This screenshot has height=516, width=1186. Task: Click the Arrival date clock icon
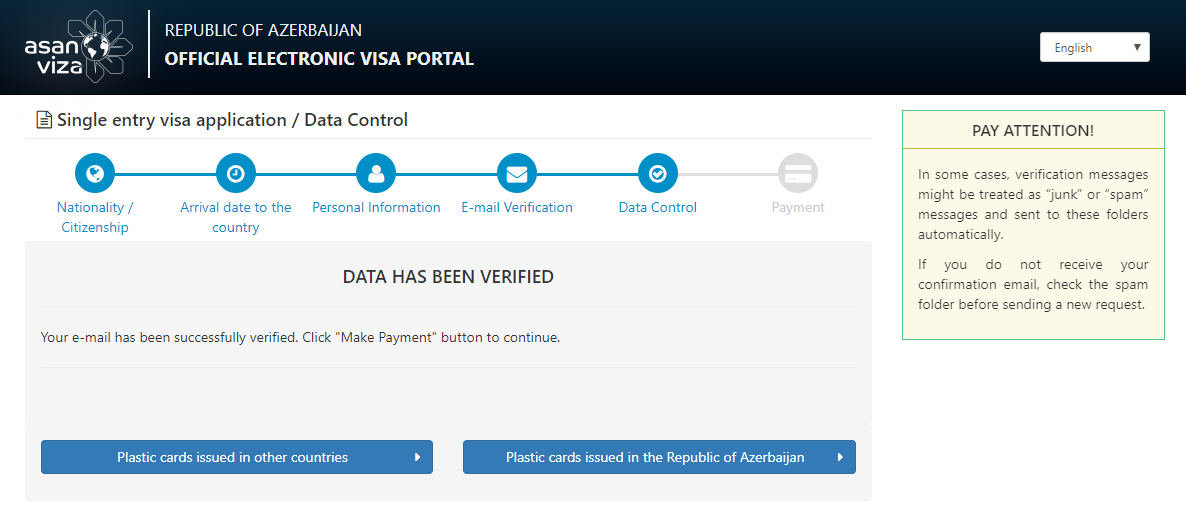click(x=235, y=174)
